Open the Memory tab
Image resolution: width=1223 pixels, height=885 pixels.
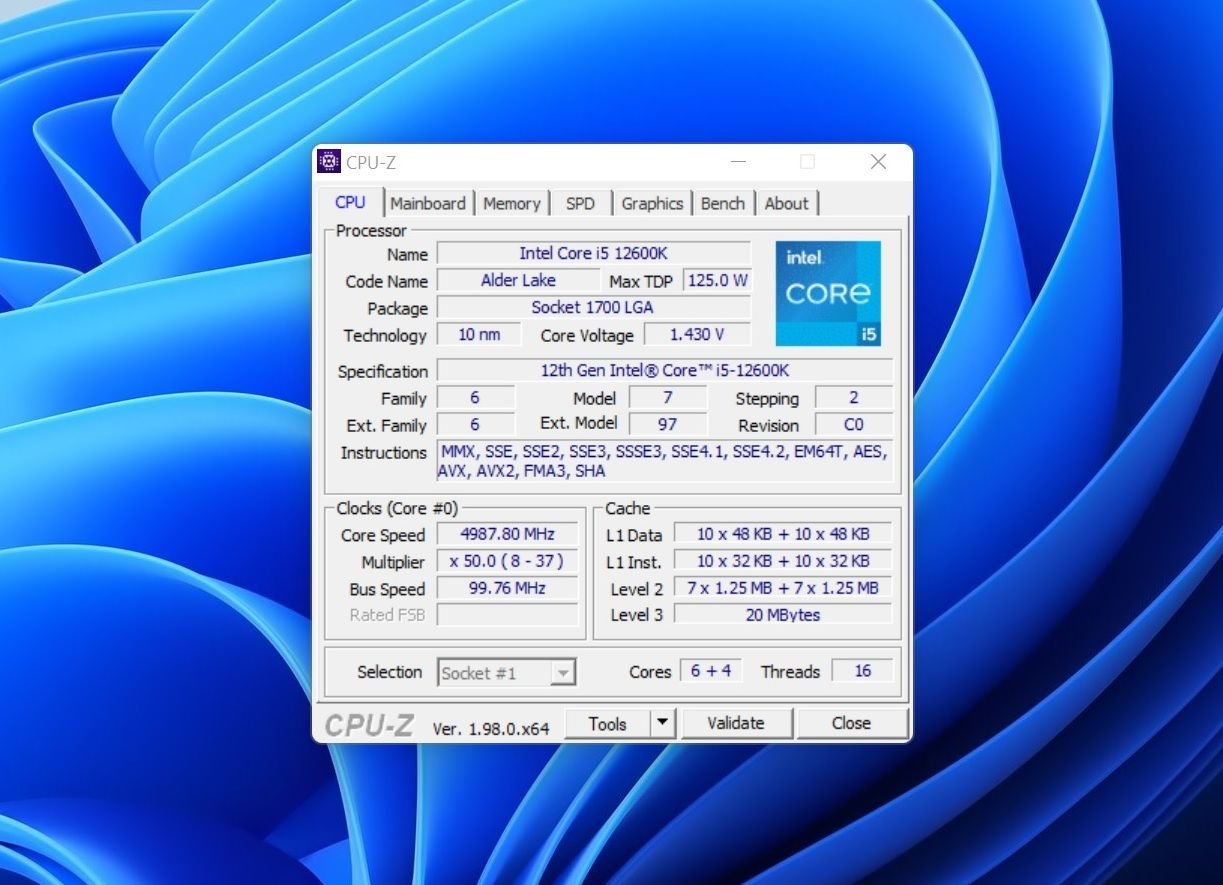pos(511,203)
